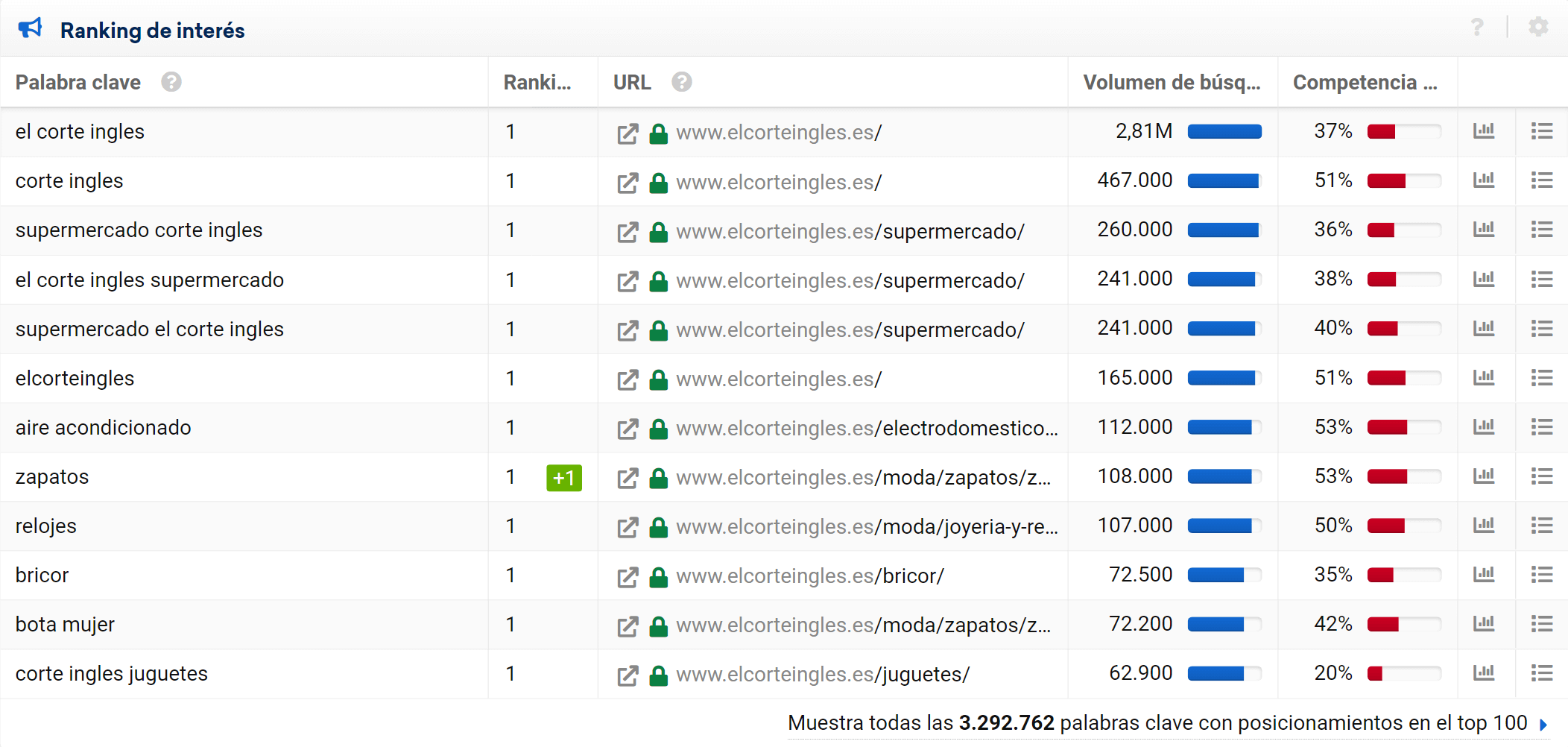1568x747 pixels.
Task: Open list icon for 'corte ingles juguetes' row
Action: pos(1541,673)
